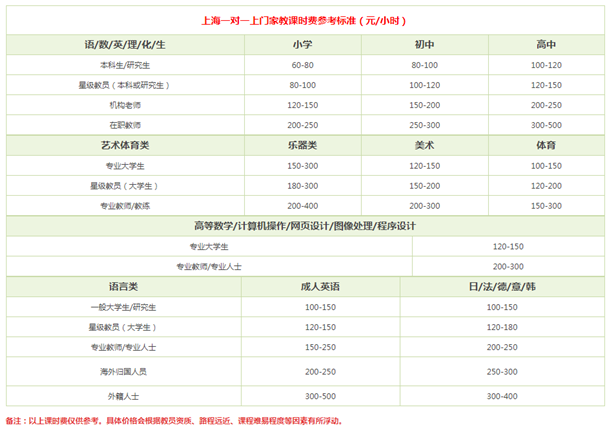Click the 小学 column header
The height and width of the screenshot is (437, 610).
(303, 46)
